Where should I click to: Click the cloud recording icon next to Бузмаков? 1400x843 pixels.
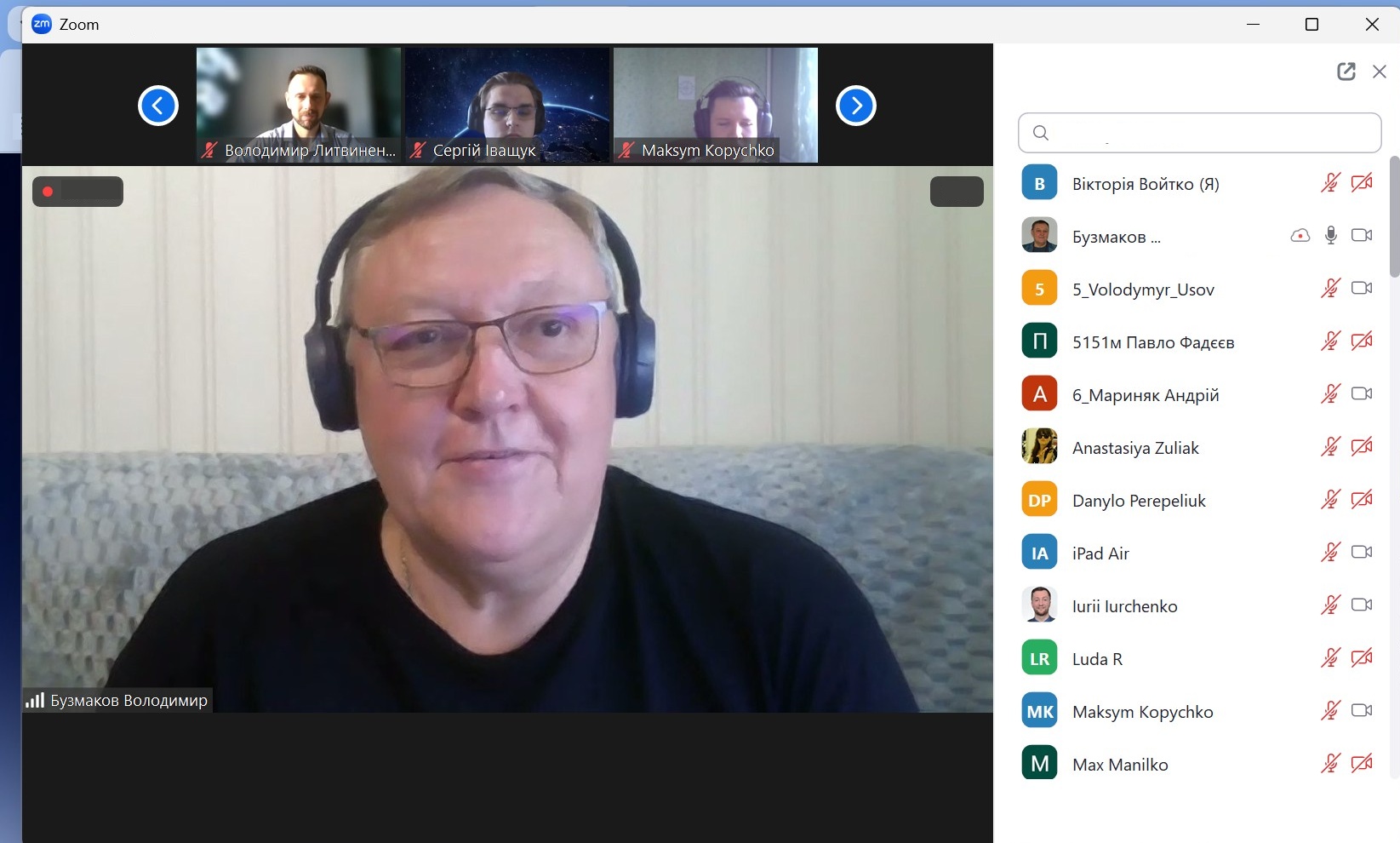tap(1300, 236)
